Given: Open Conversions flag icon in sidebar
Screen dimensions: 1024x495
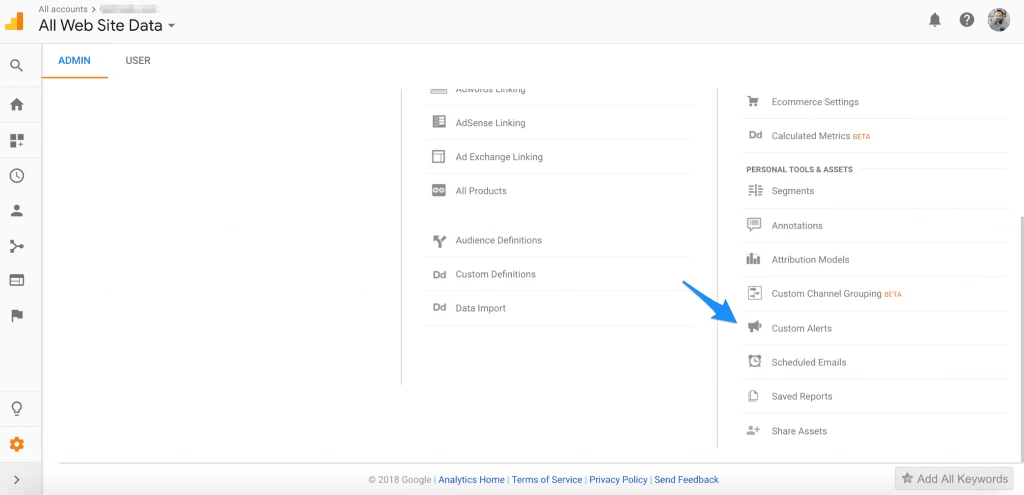Looking at the screenshot, I should [16, 315].
